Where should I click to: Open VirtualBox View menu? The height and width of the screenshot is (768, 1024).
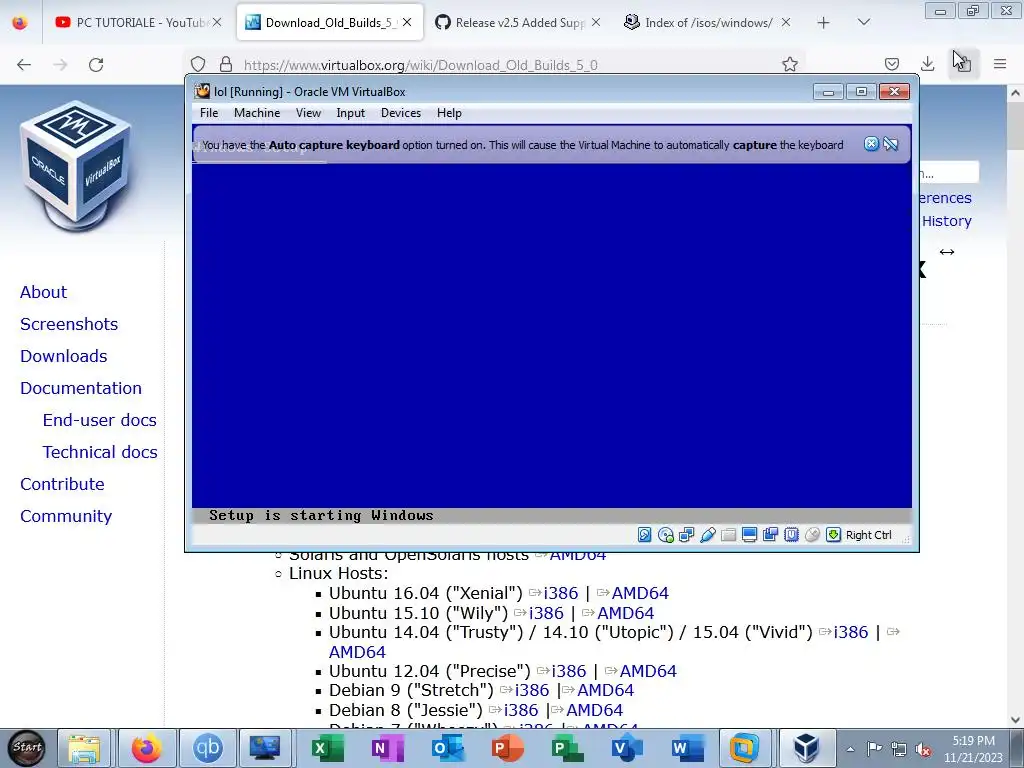(x=308, y=113)
